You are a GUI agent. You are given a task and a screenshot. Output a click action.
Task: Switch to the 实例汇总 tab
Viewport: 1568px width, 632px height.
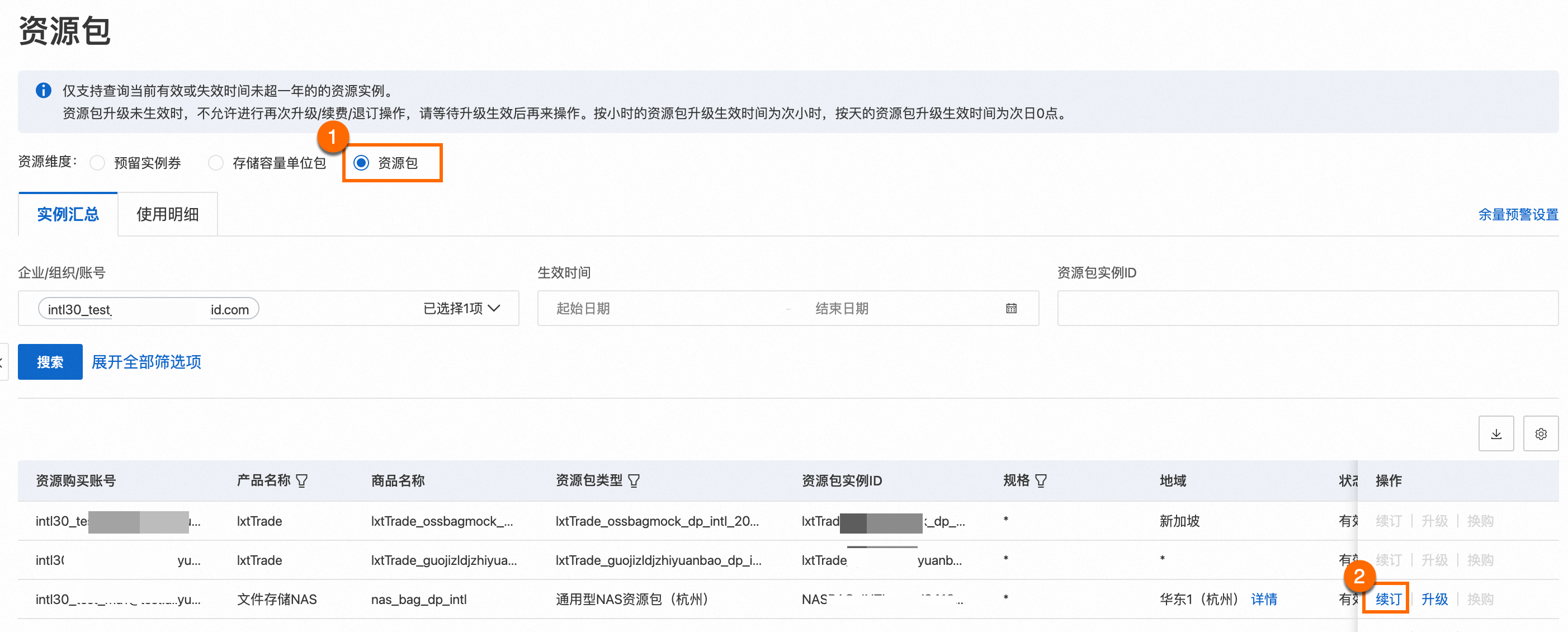pyautogui.click(x=68, y=214)
